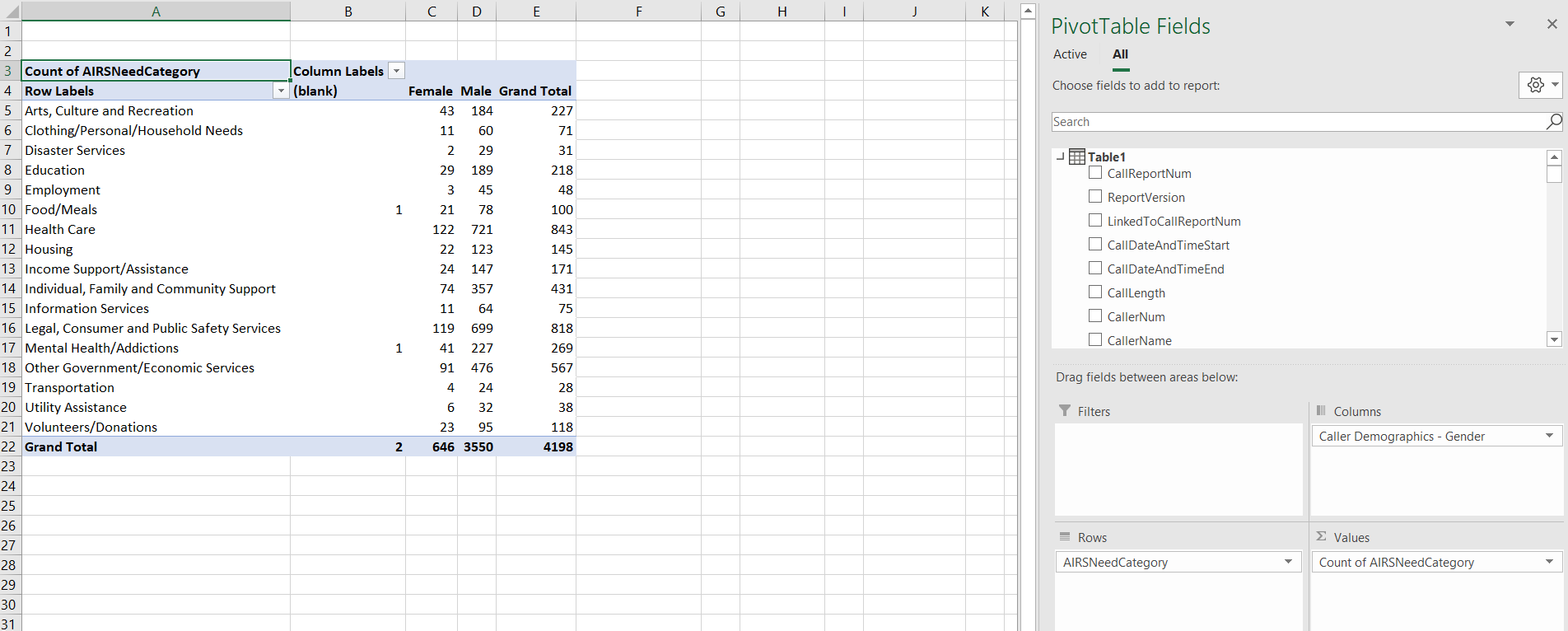Click the Grand Total 4198 cell
Viewport: 1568px width, 631px height.
[536, 446]
